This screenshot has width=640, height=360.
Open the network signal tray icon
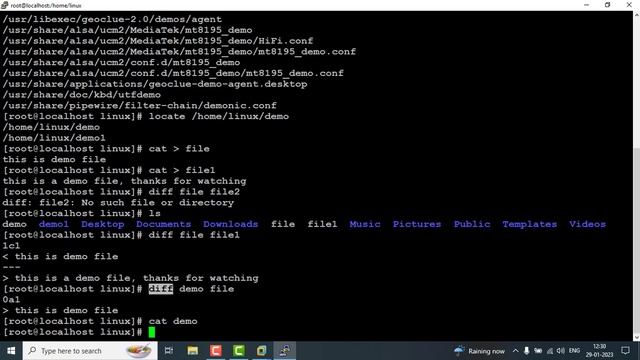[x=550, y=351]
